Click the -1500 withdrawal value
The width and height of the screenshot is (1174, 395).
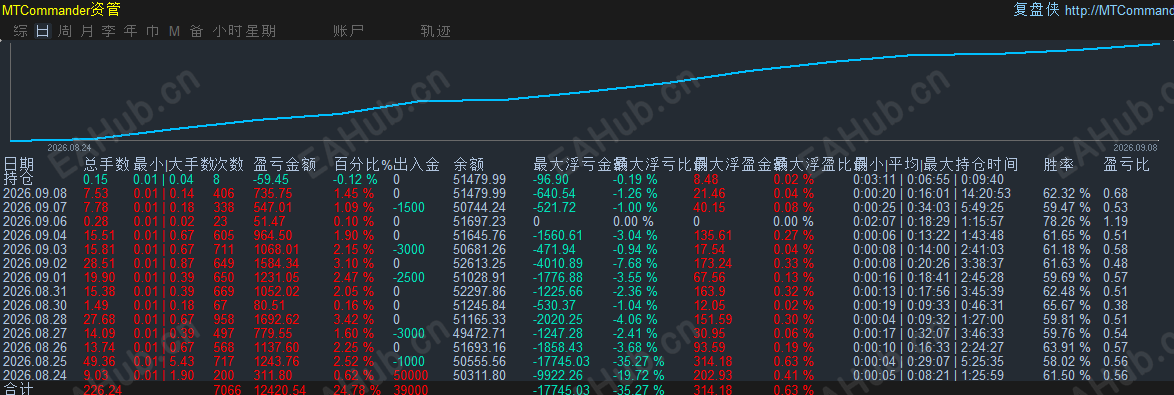(408, 207)
